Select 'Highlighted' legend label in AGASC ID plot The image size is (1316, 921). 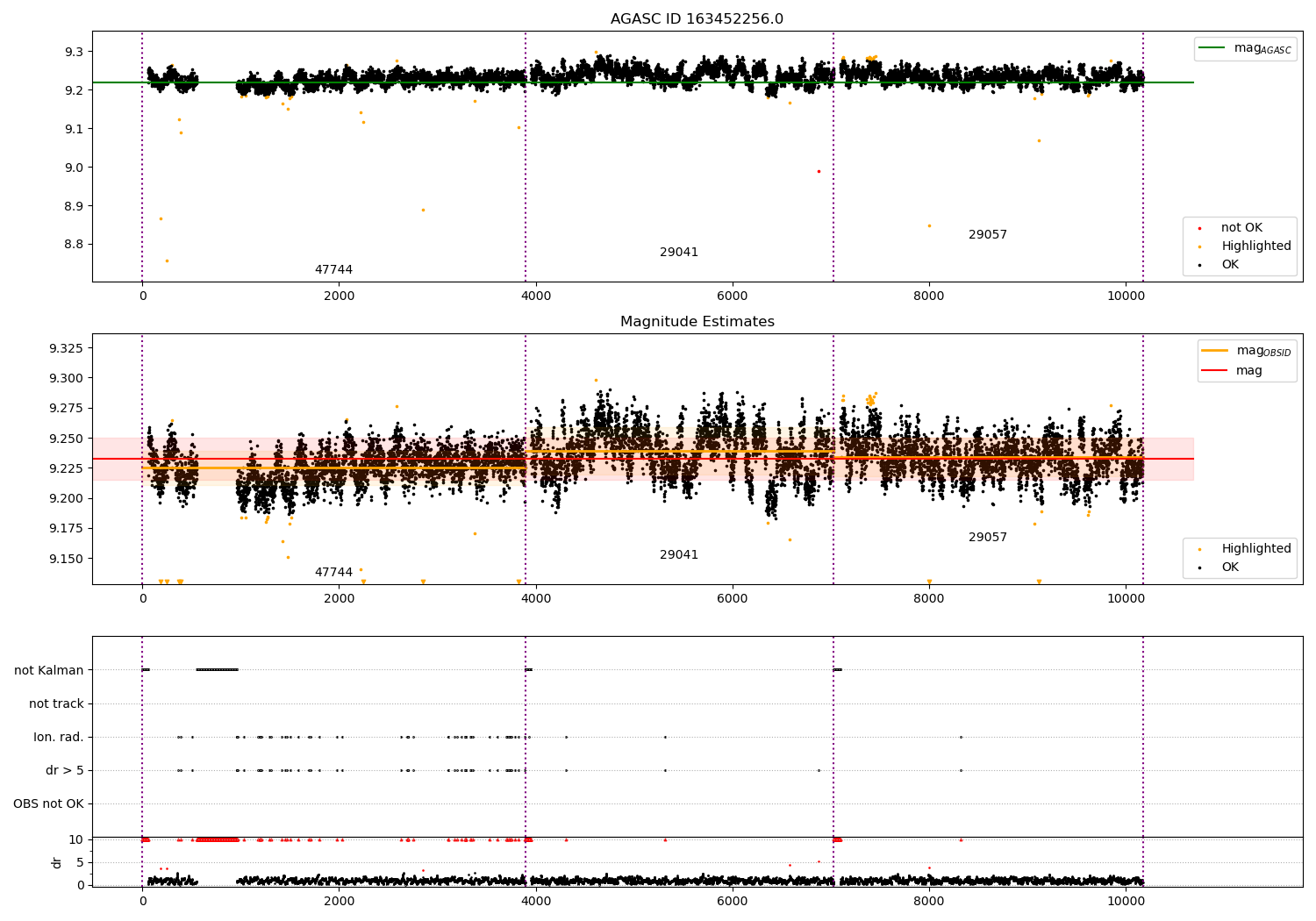click(x=1256, y=246)
